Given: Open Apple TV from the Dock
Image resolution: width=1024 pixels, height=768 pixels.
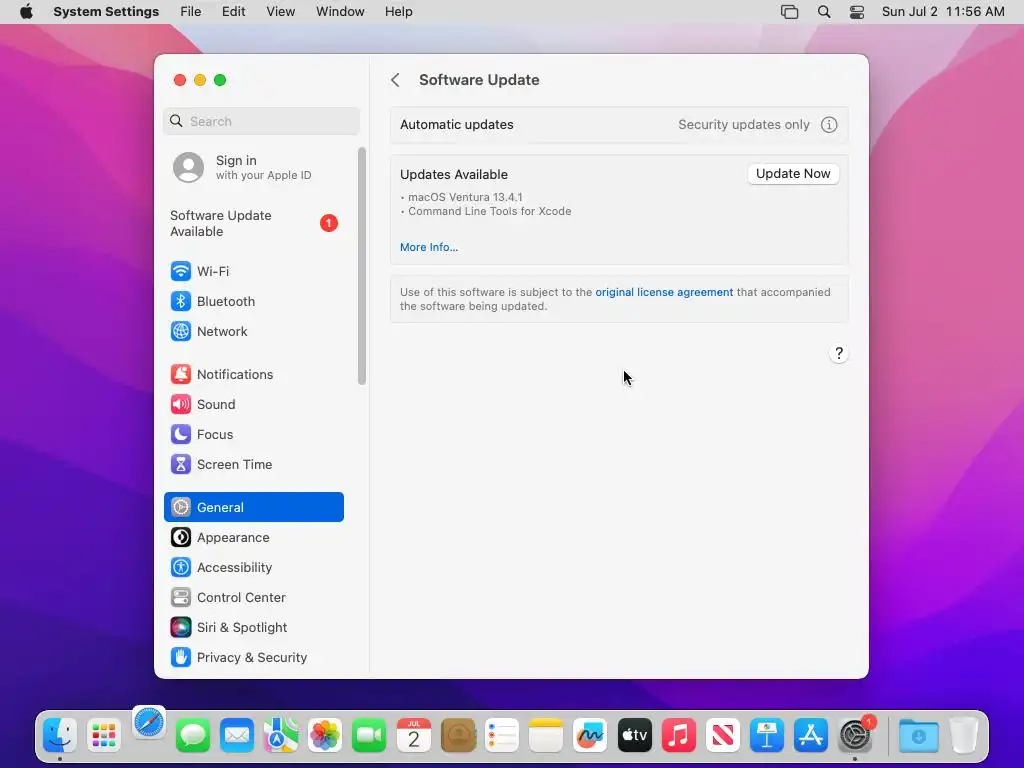Looking at the screenshot, I should tap(634, 735).
